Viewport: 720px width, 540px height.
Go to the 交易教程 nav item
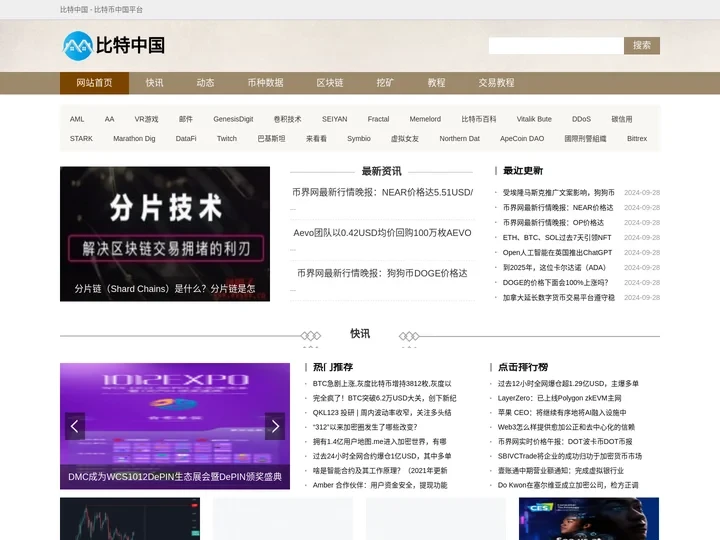496,83
